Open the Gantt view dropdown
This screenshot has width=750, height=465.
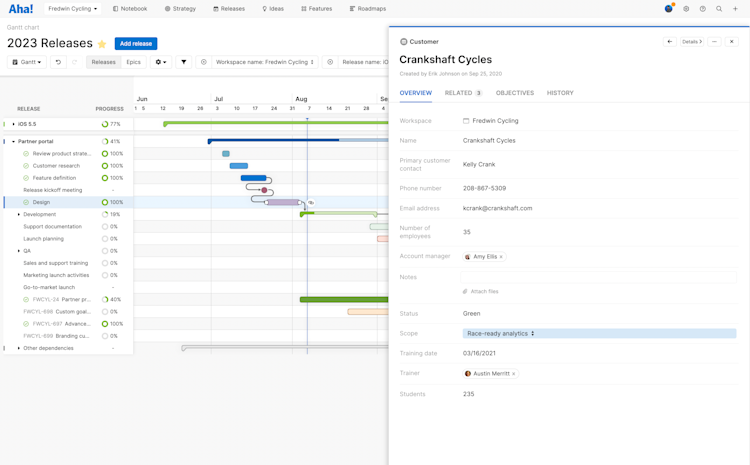[27, 62]
